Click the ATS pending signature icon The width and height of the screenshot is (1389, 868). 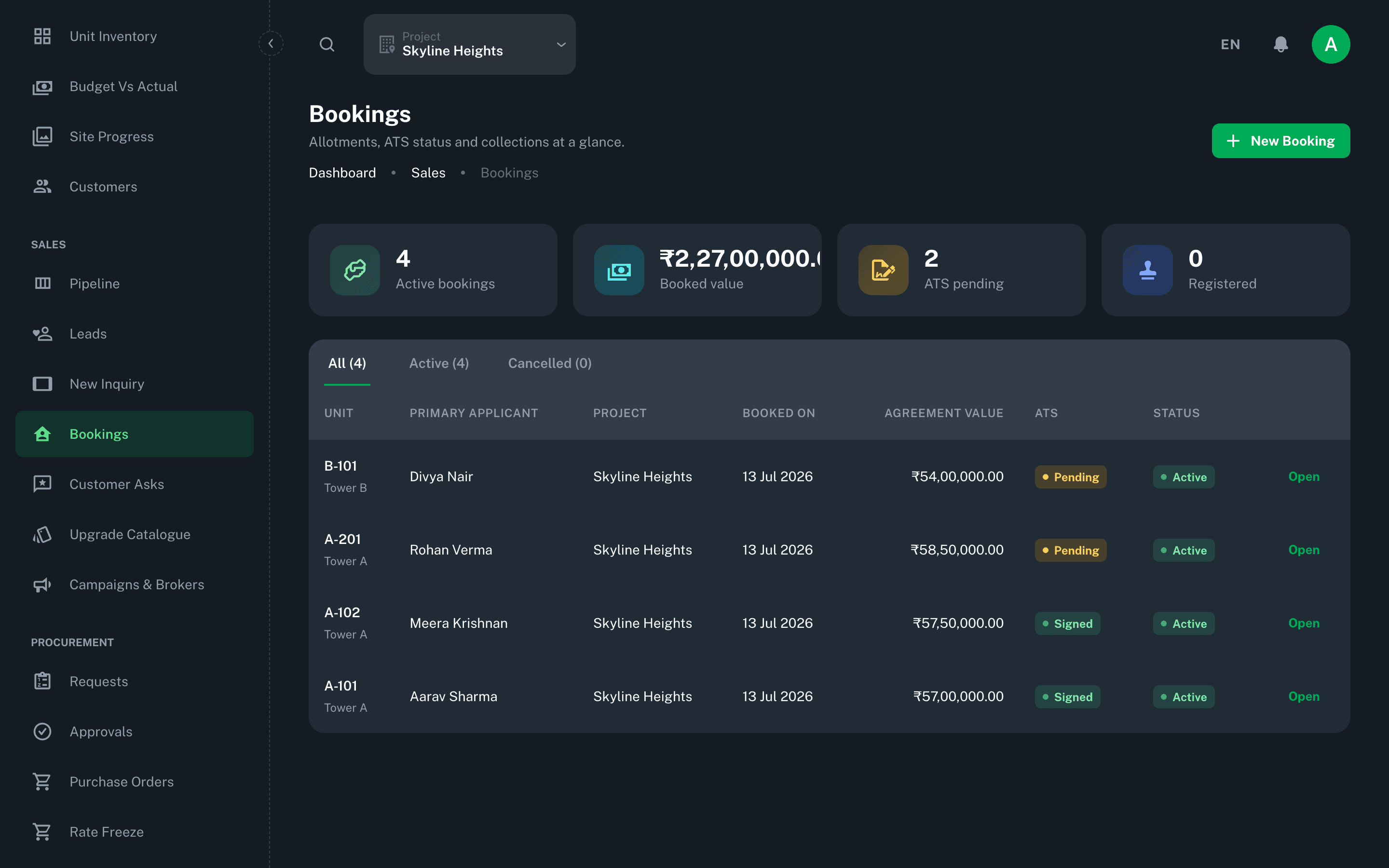(x=883, y=270)
